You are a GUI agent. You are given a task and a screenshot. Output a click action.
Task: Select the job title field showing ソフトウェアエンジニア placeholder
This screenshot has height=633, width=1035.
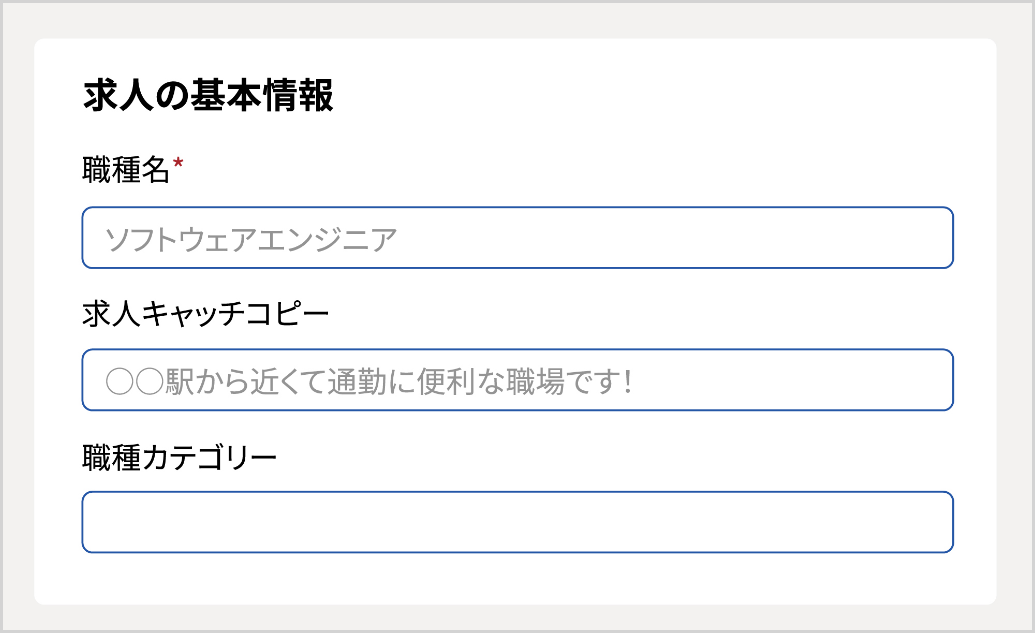tap(517, 237)
